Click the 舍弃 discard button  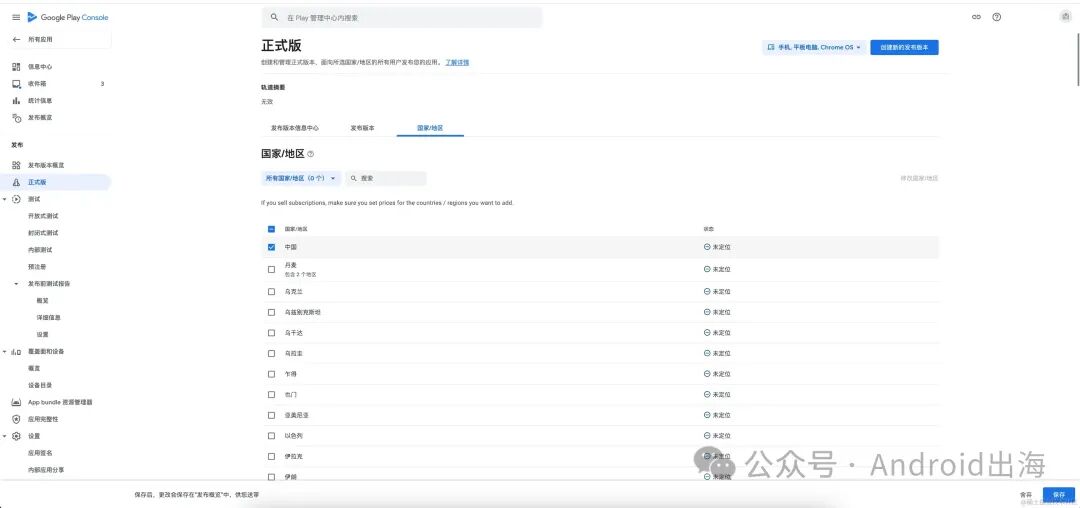[x=1026, y=495]
